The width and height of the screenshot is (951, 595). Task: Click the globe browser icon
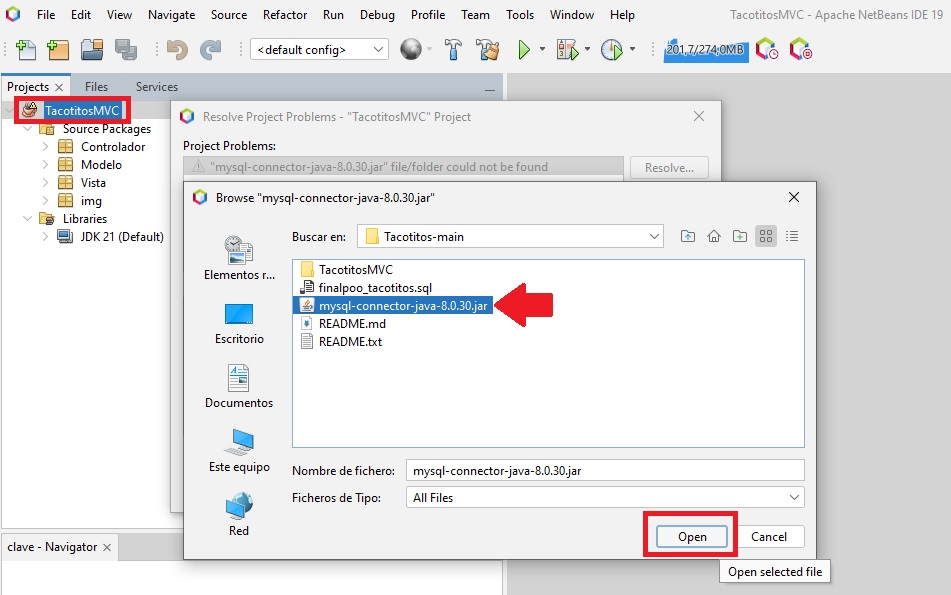(411, 50)
